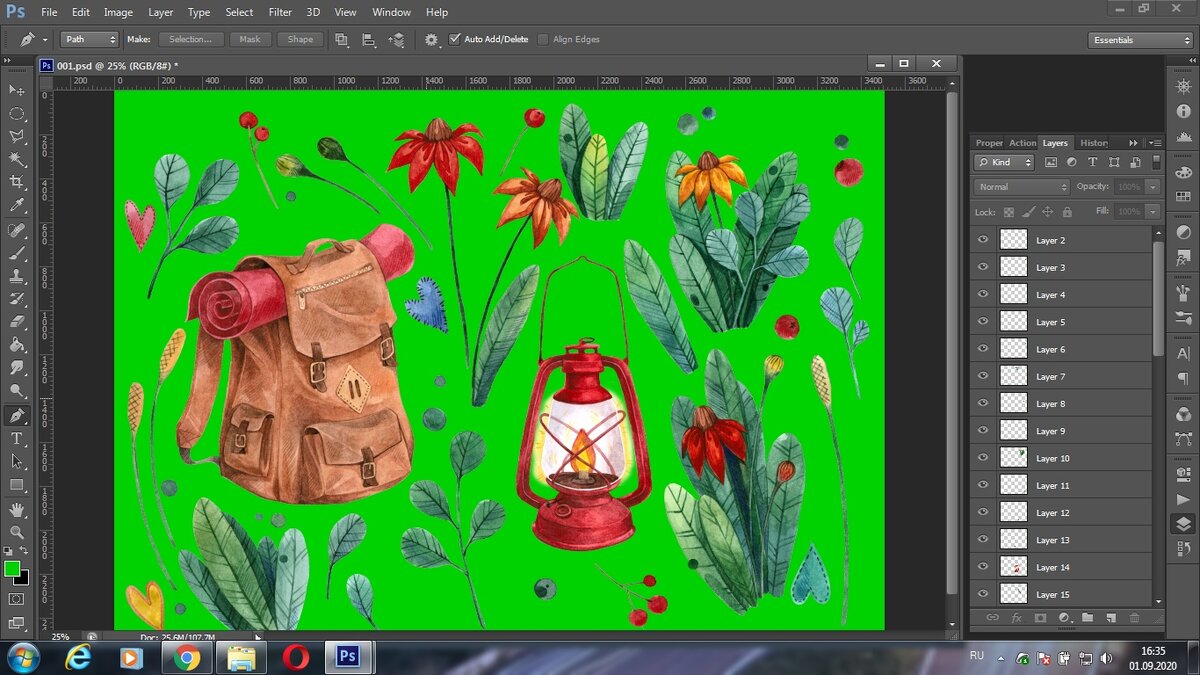Click the Shape button in options bar

click(300, 40)
